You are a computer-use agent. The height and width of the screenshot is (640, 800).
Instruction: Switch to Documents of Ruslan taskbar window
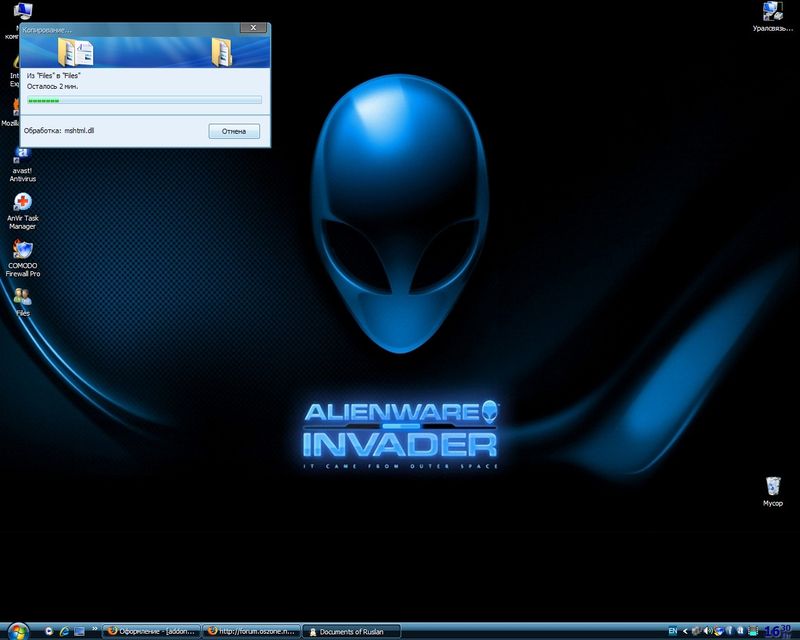tap(352, 631)
